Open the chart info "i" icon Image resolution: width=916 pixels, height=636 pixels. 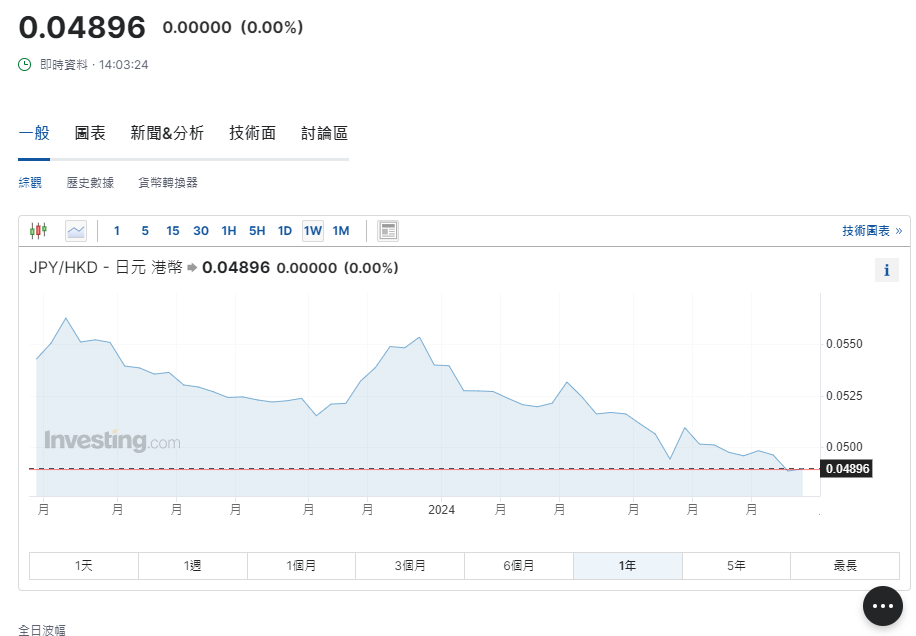coord(887,269)
